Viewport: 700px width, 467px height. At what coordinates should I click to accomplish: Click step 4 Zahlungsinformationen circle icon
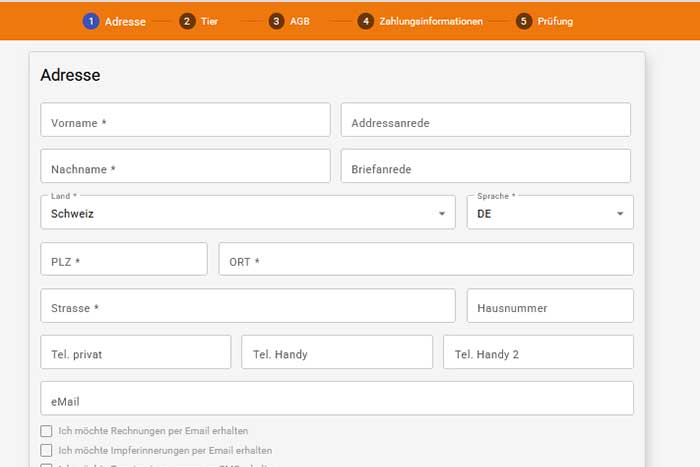click(366, 21)
